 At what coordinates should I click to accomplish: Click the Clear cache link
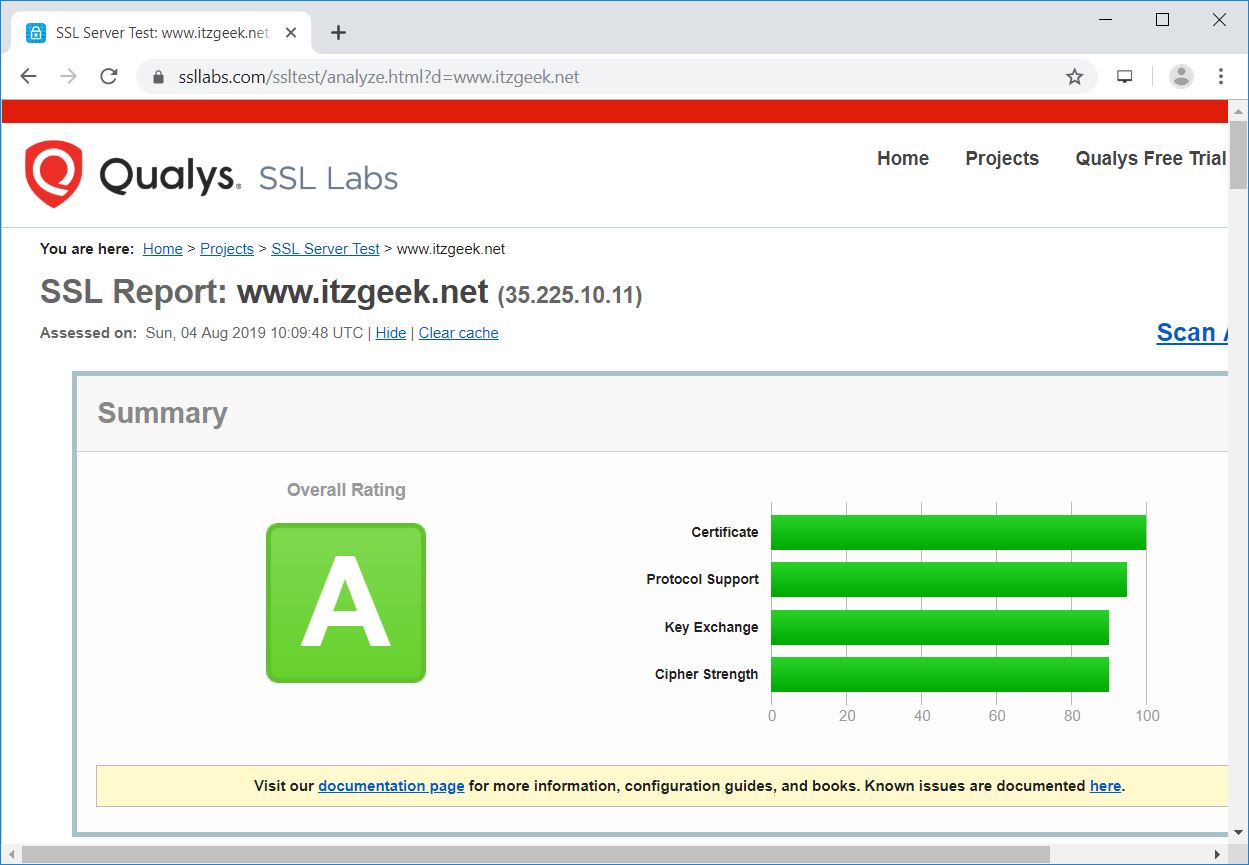click(x=458, y=333)
